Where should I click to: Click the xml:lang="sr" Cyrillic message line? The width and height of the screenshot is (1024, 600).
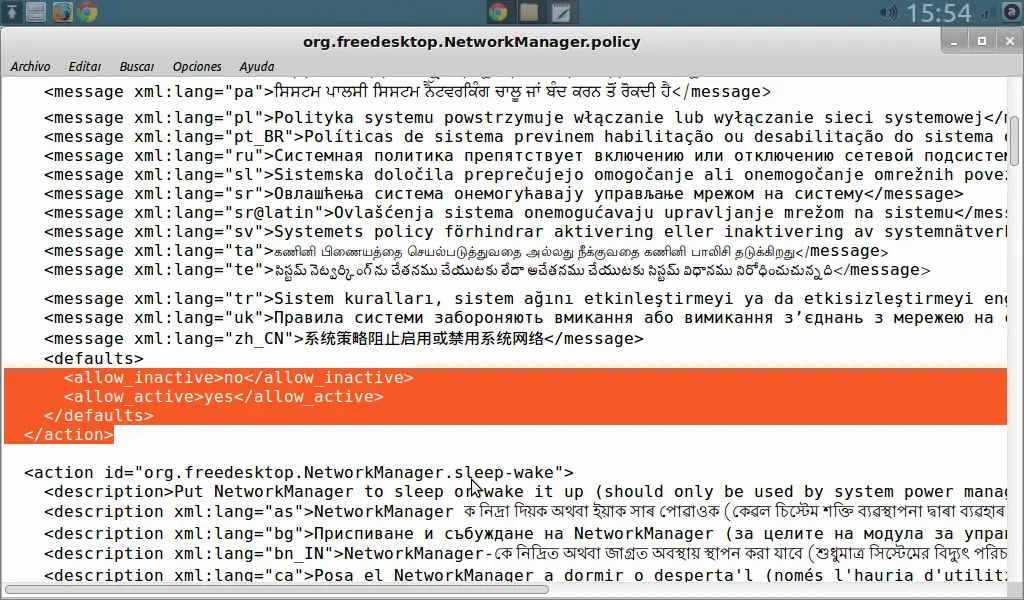pos(504,193)
